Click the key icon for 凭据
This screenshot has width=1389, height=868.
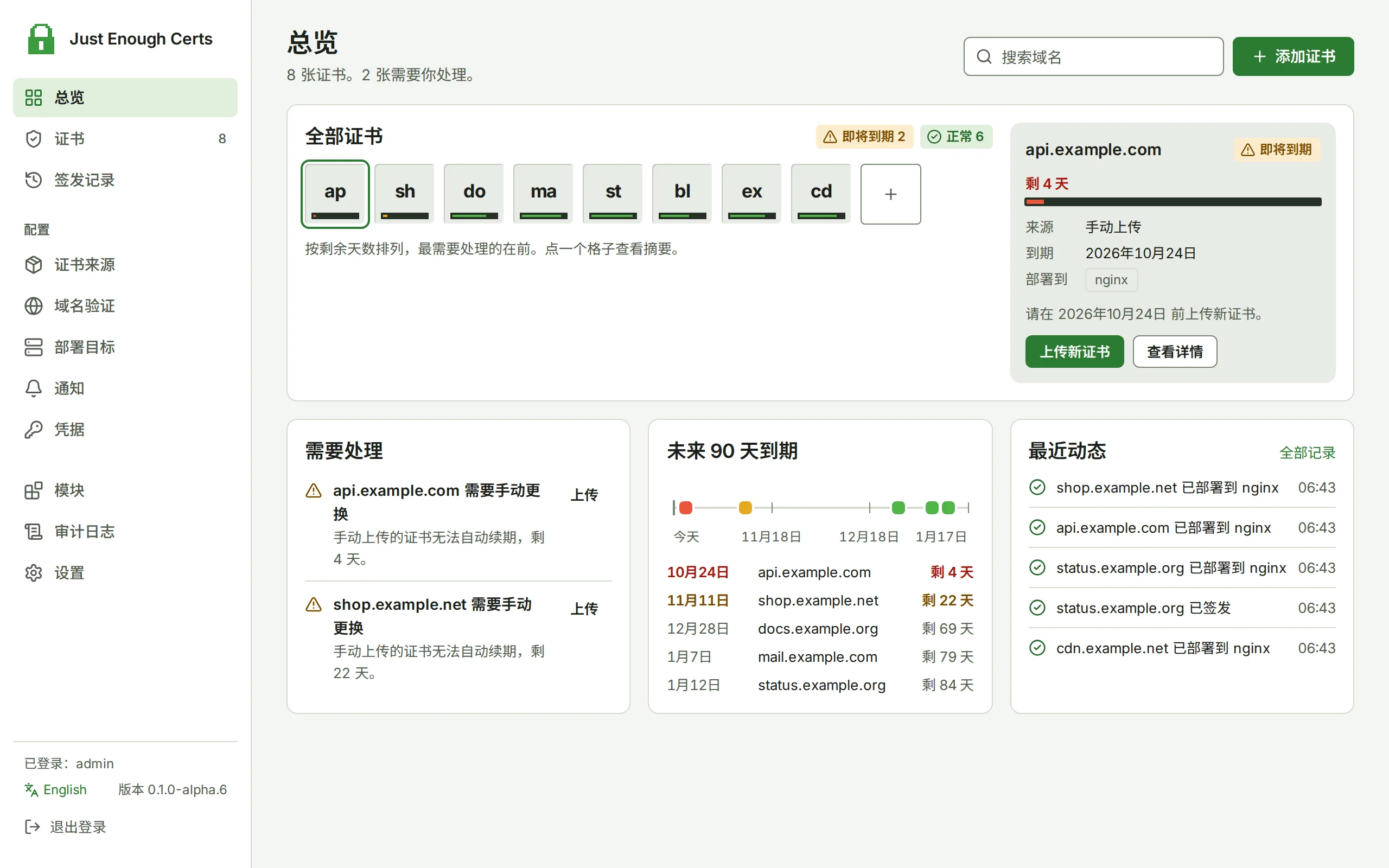tap(33, 430)
